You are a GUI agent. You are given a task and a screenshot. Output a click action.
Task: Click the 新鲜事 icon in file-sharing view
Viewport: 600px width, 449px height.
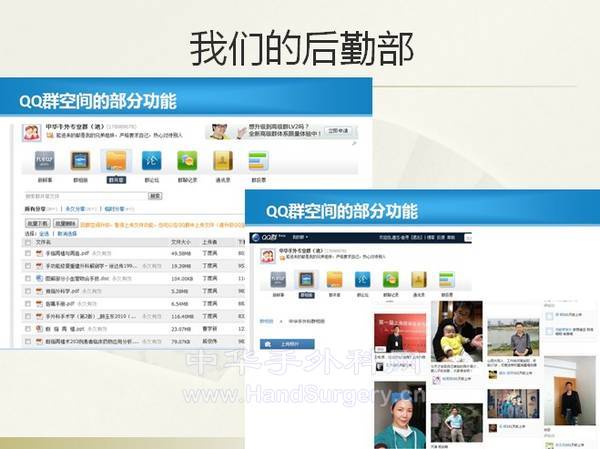coord(45,162)
